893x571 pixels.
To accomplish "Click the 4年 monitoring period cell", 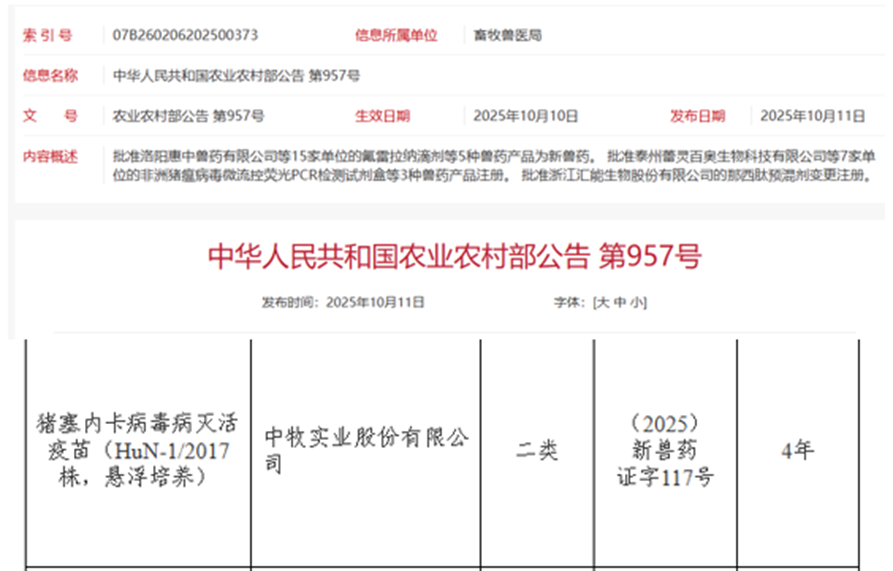I will 797,451.
